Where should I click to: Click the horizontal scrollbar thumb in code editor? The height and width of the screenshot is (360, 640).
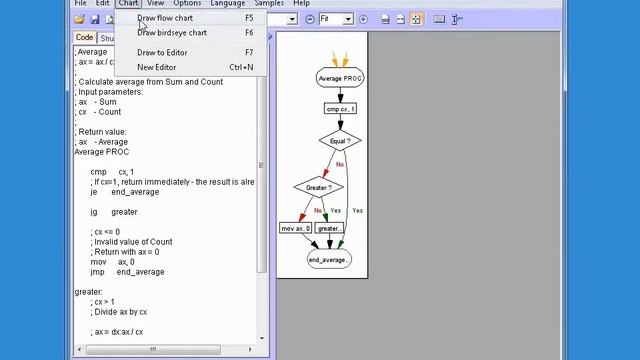[153, 349]
